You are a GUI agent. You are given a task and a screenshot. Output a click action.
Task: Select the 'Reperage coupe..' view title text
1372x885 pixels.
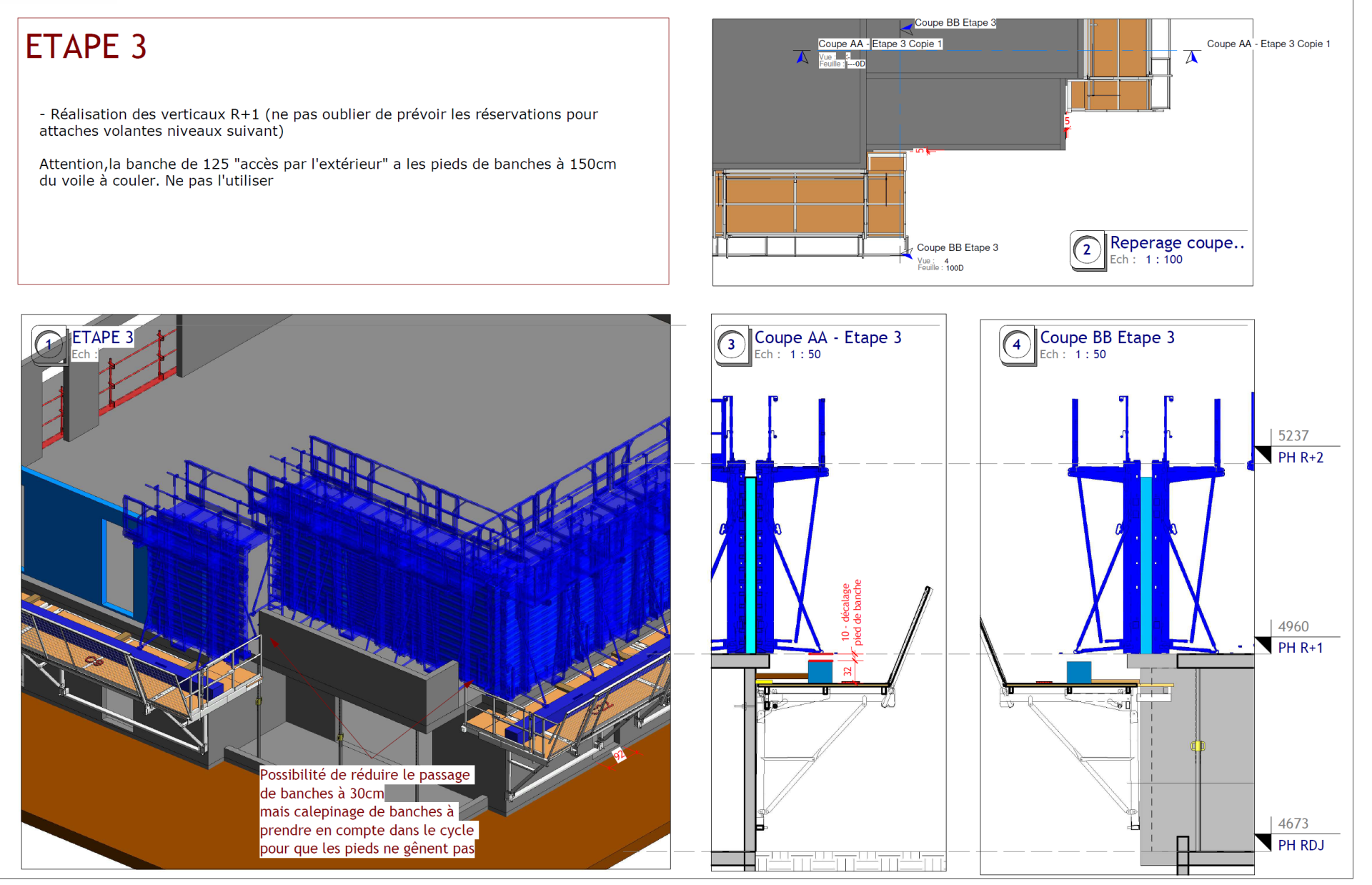point(1176,243)
